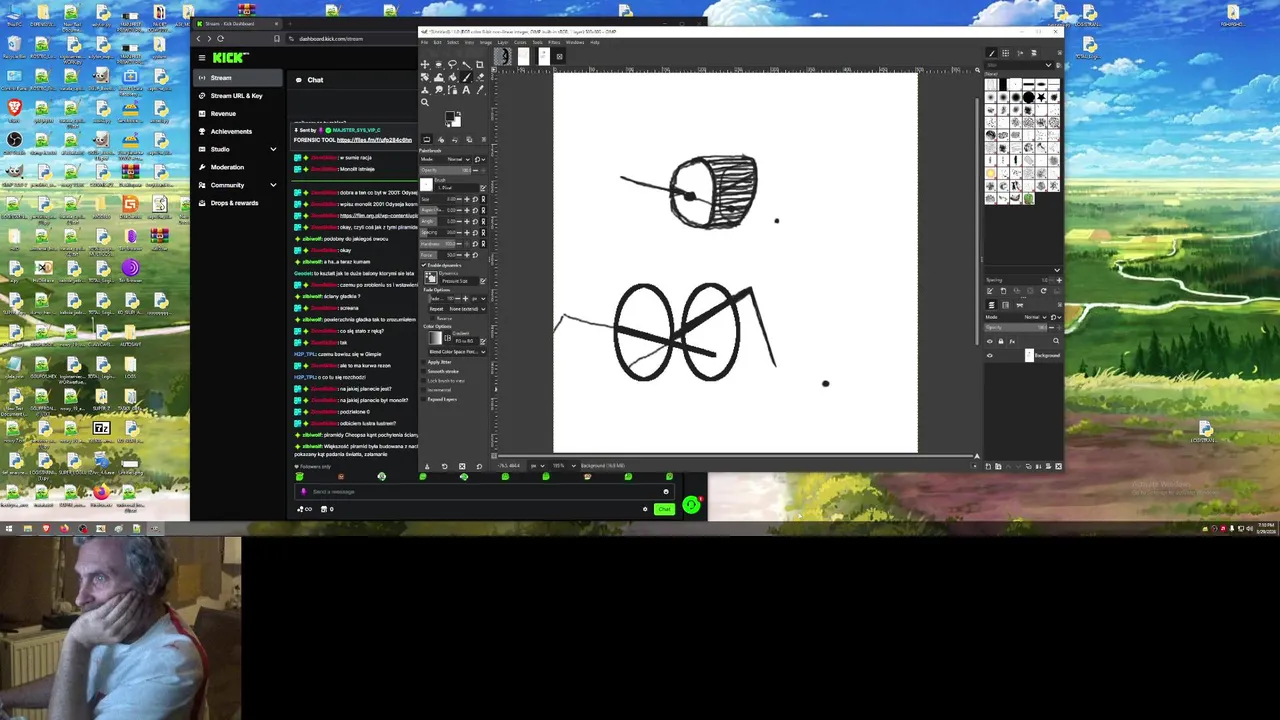Screen dimensions: 1280x720
Task: Open GIMP Filters menu
Action: [x=554, y=42]
